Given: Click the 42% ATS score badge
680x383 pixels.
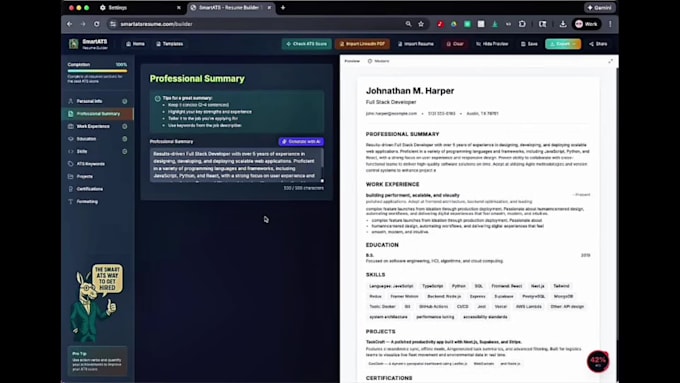Looking at the screenshot, I should tap(598, 361).
